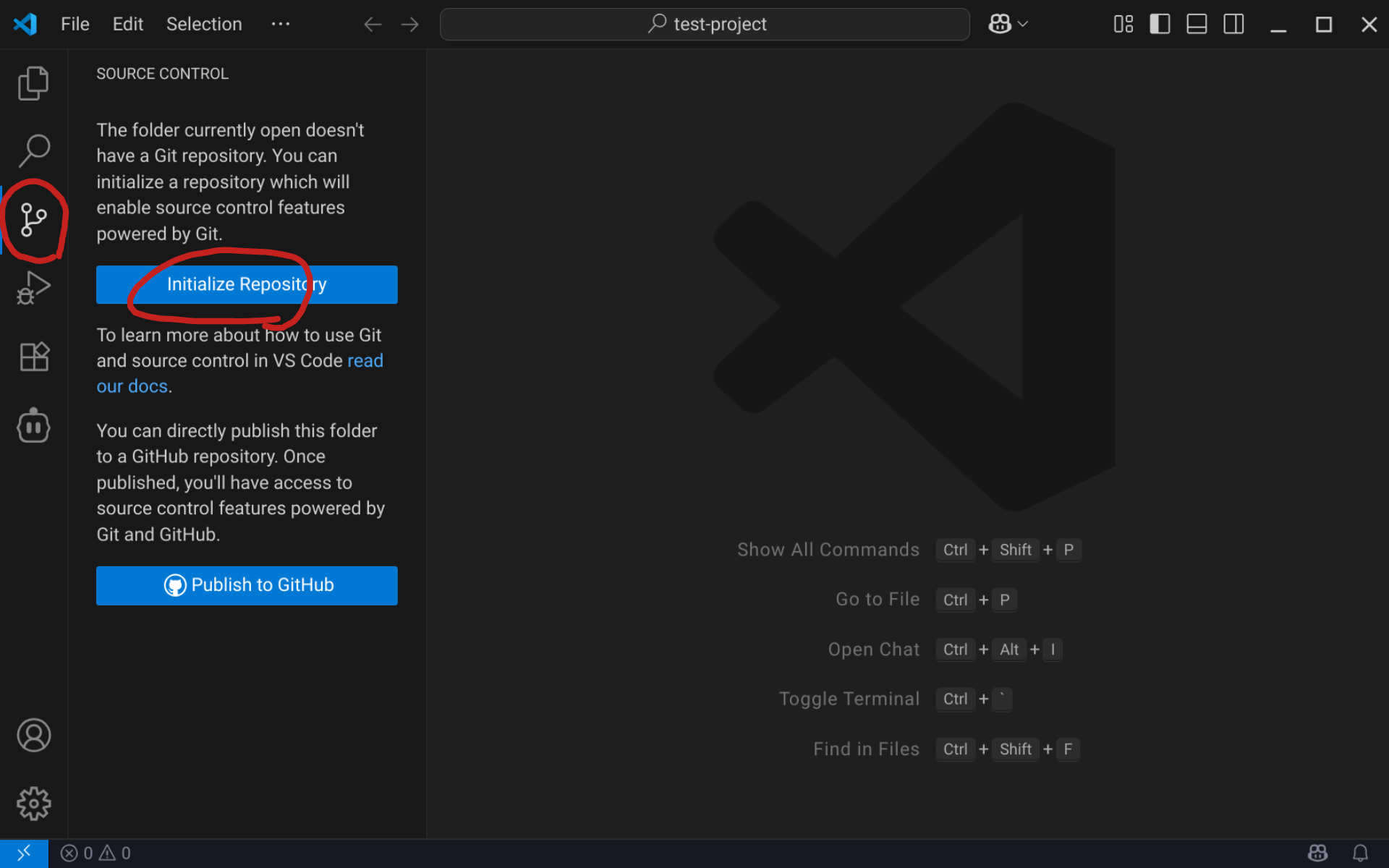Viewport: 1389px width, 868px height.
Task: Expand the Copilot chat dropdown chevron
Action: (x=1023, y=25)
